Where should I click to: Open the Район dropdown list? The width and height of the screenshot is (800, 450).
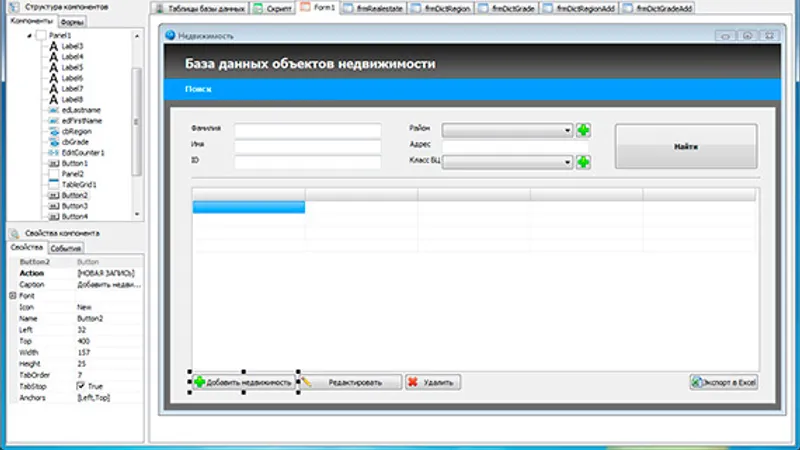click(x=567, y=131)
